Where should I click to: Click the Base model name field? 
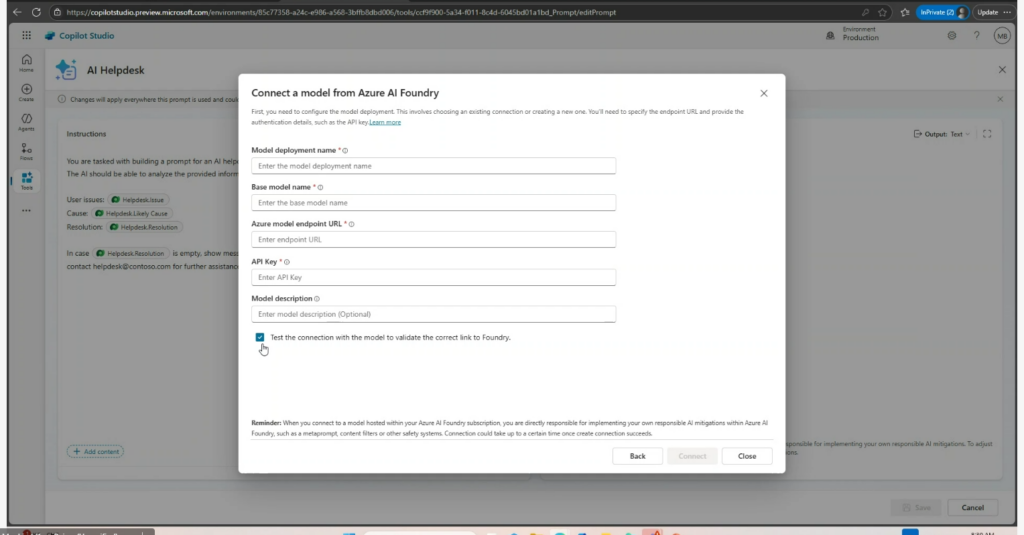pyautogui.click(x=433, y=203)
